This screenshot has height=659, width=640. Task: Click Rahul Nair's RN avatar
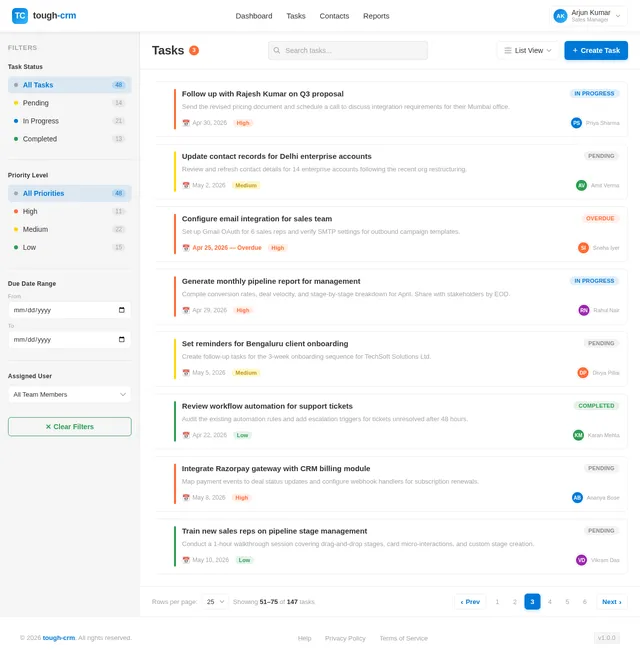(x=584, y=310)
